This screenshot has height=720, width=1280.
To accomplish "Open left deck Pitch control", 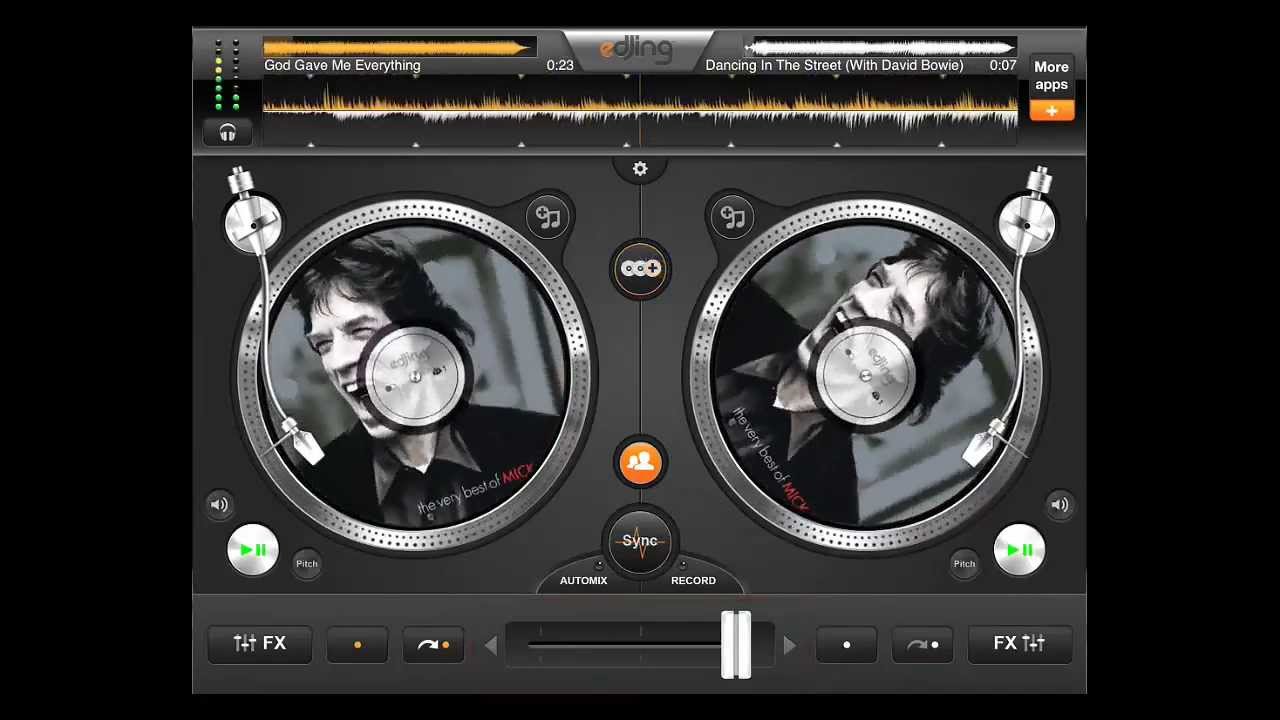I will click(x=307, y=564).
